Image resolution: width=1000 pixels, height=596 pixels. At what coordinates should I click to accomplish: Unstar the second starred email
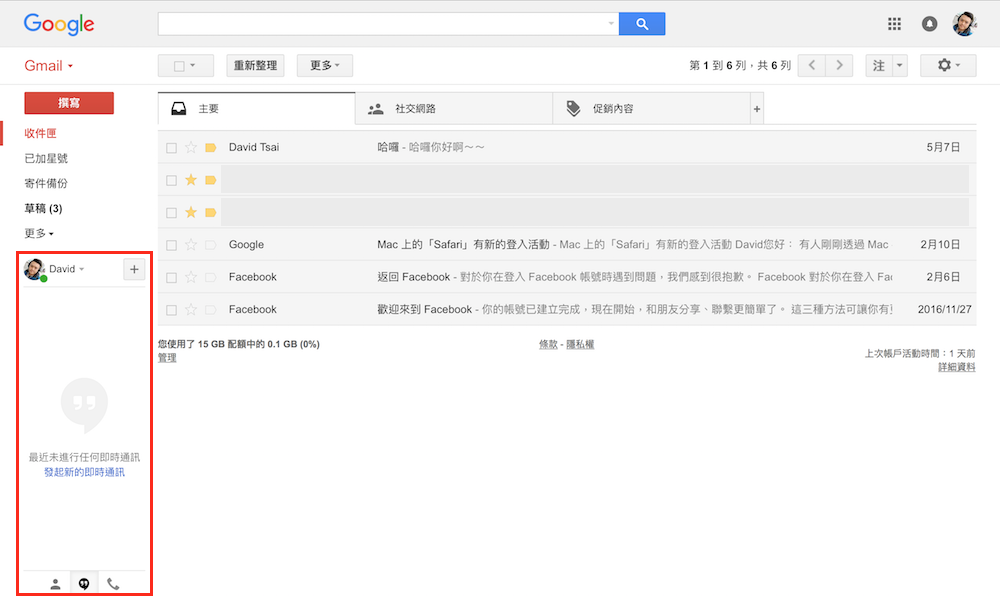pyautogui.click(x=193, y=211)
